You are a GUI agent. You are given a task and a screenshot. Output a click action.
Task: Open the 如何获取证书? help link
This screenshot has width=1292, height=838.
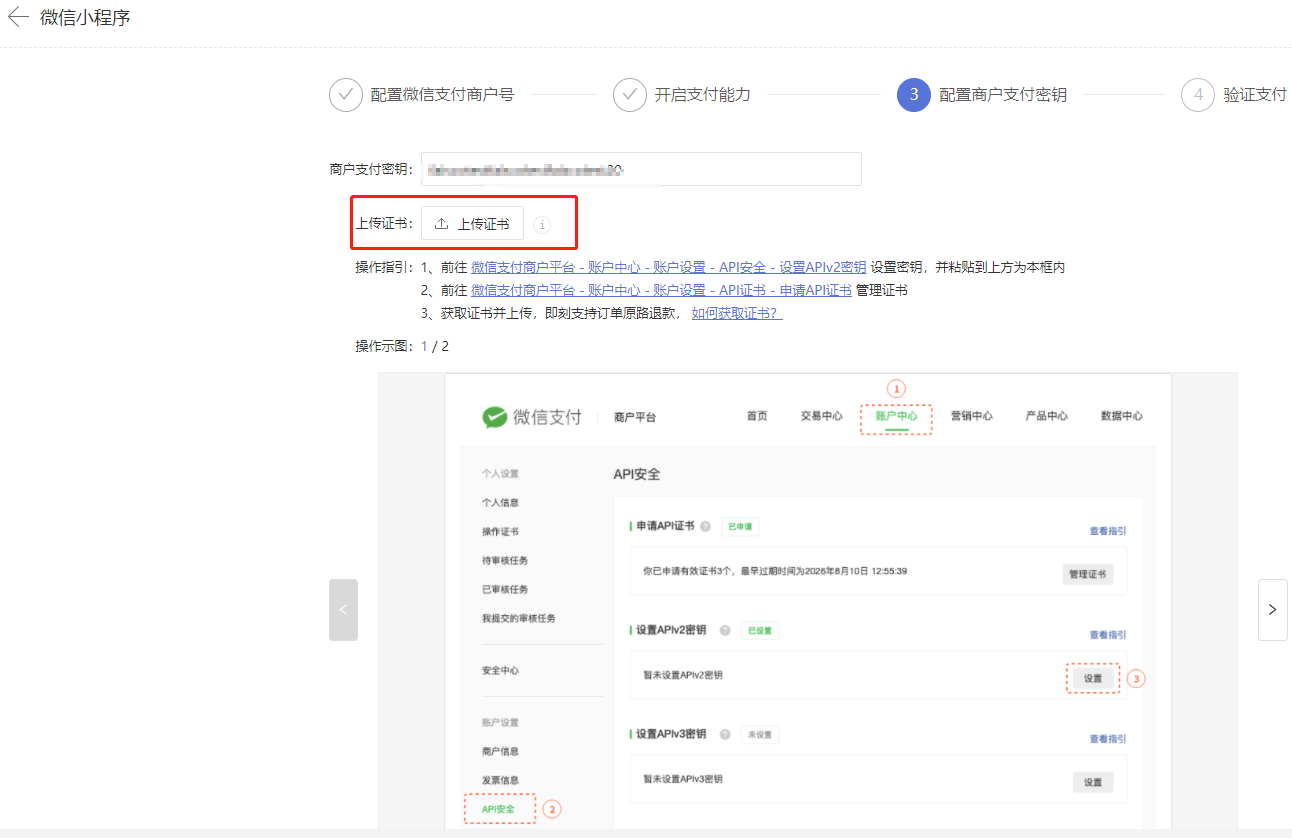(736, 313)
